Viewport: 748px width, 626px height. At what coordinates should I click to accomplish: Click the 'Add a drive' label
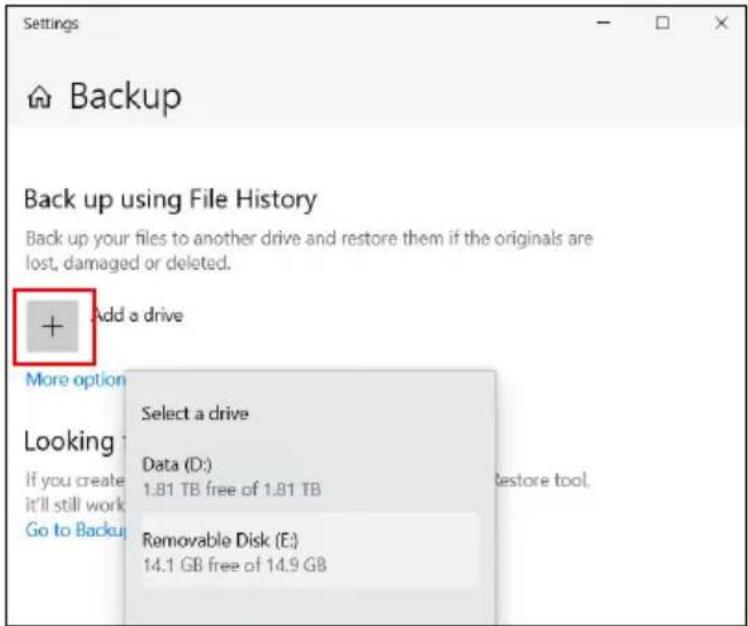tap(137, 315)
